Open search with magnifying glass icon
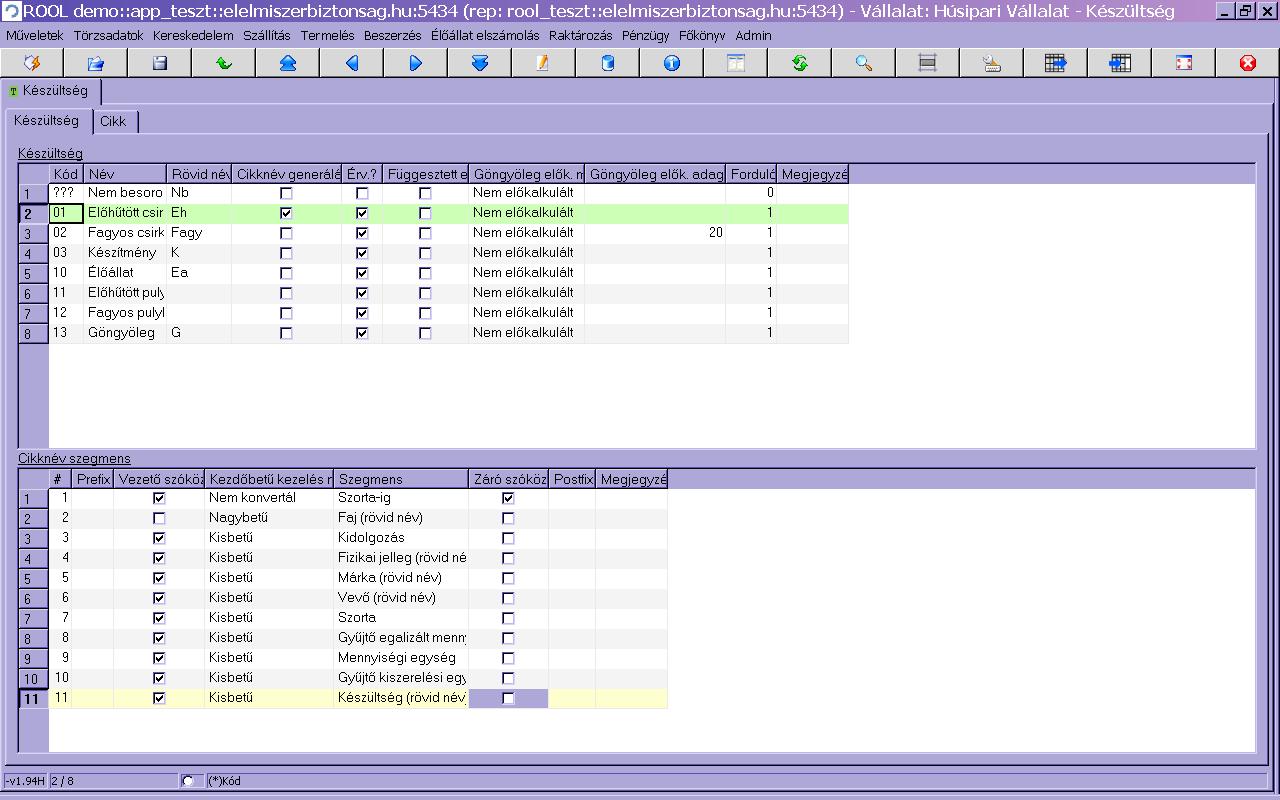1280x800 pixels. point(863,63)
